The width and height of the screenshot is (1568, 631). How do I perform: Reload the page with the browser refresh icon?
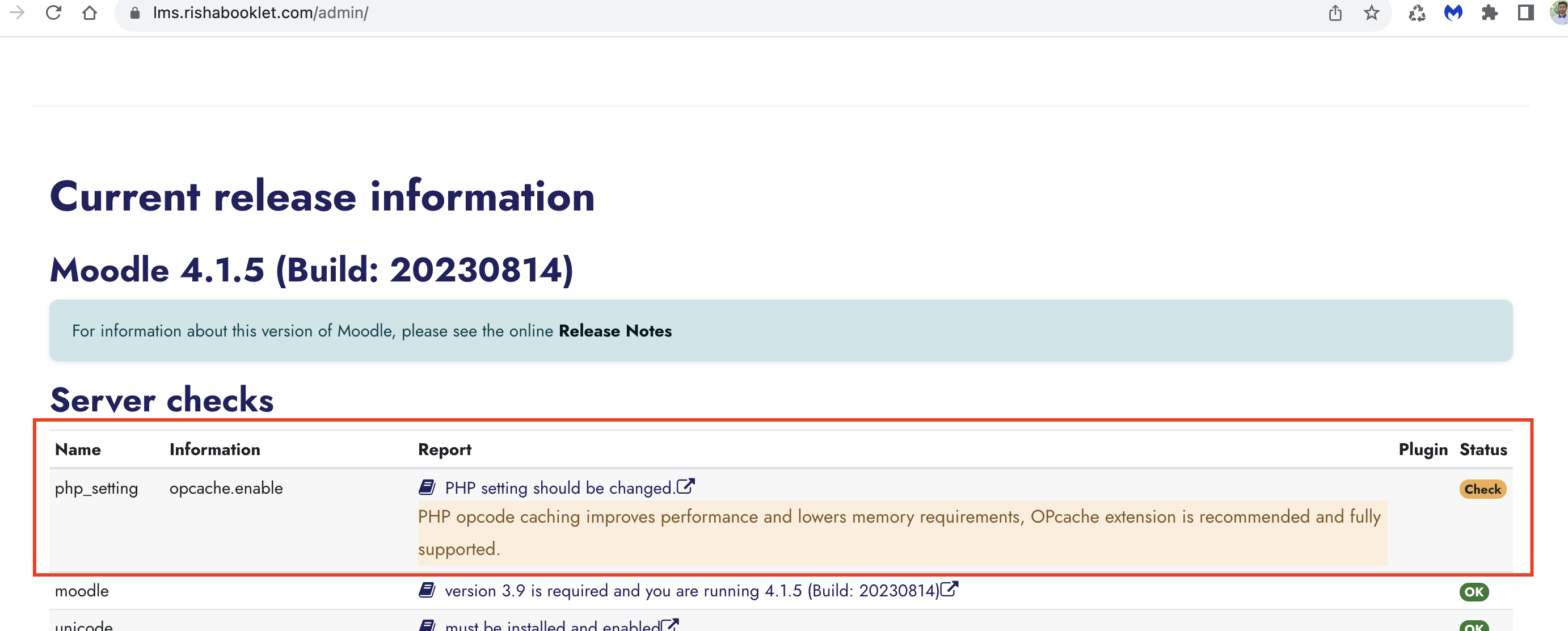click(x=53, y=12)
